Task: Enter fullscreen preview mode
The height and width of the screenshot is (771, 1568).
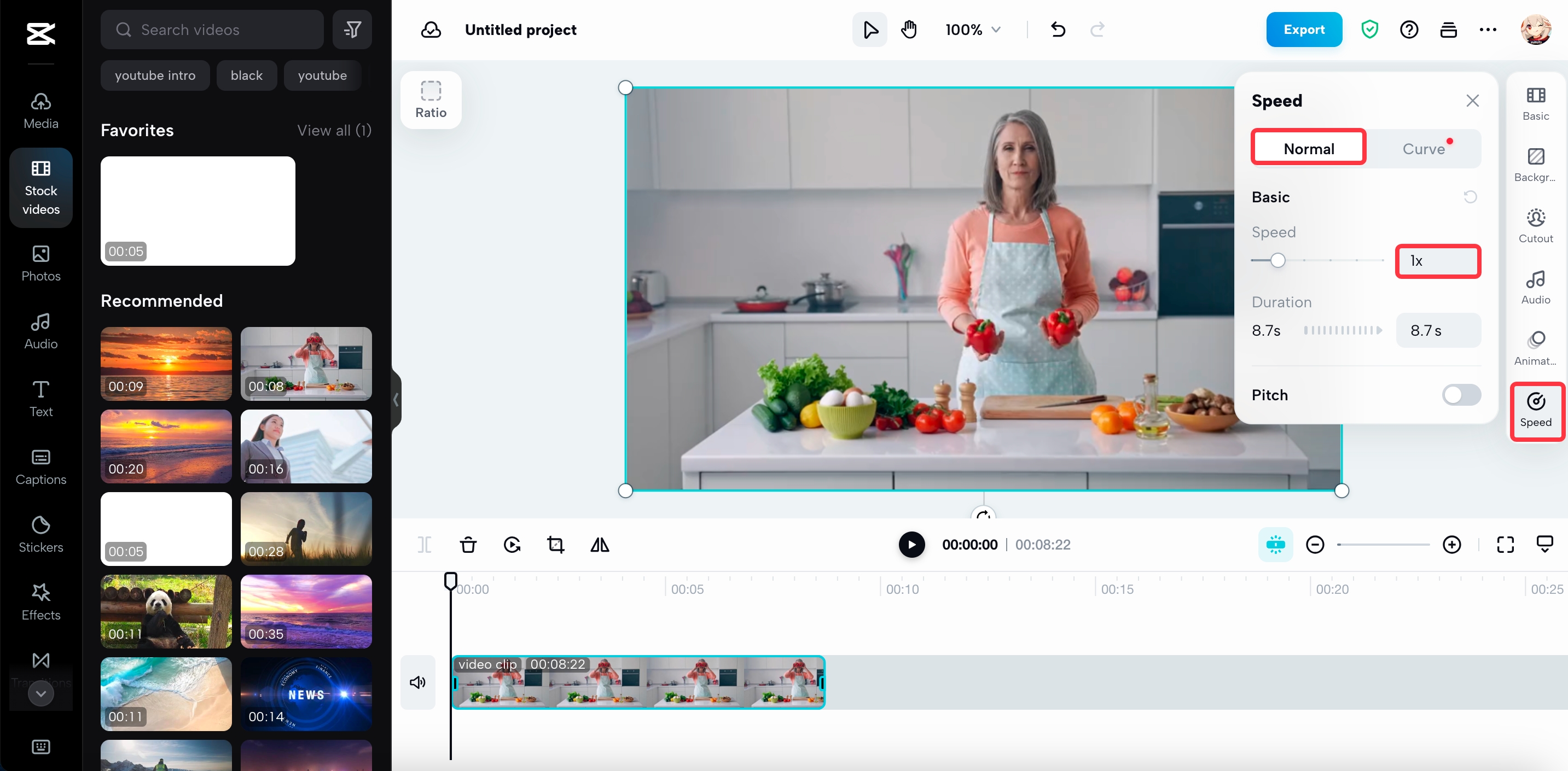Action: click(1505, 544)
